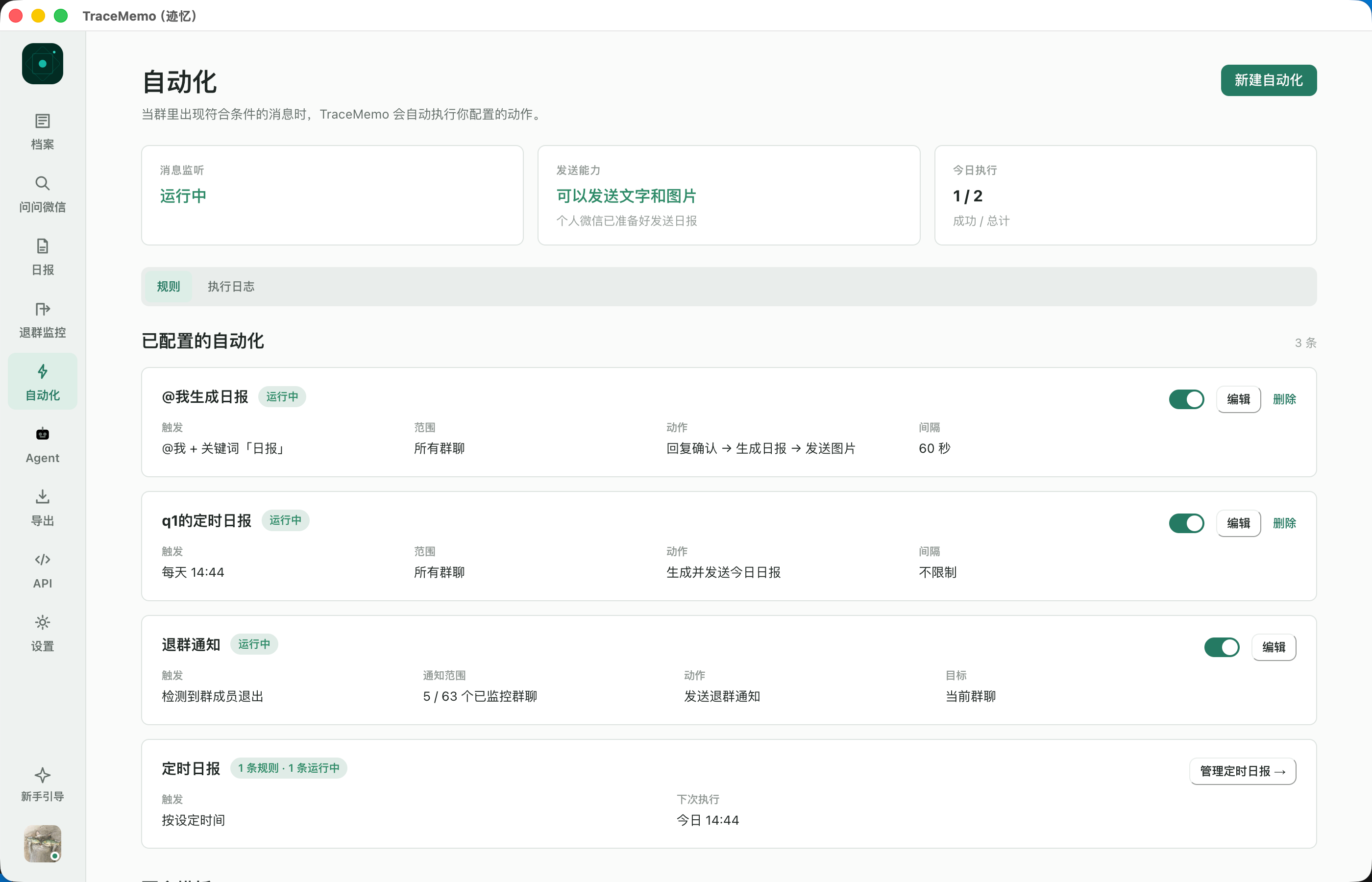Viewport: 1372px width, 882px height.
Task: Launch 新手引导 sparkle icon
Action: [x=42, y=776]
